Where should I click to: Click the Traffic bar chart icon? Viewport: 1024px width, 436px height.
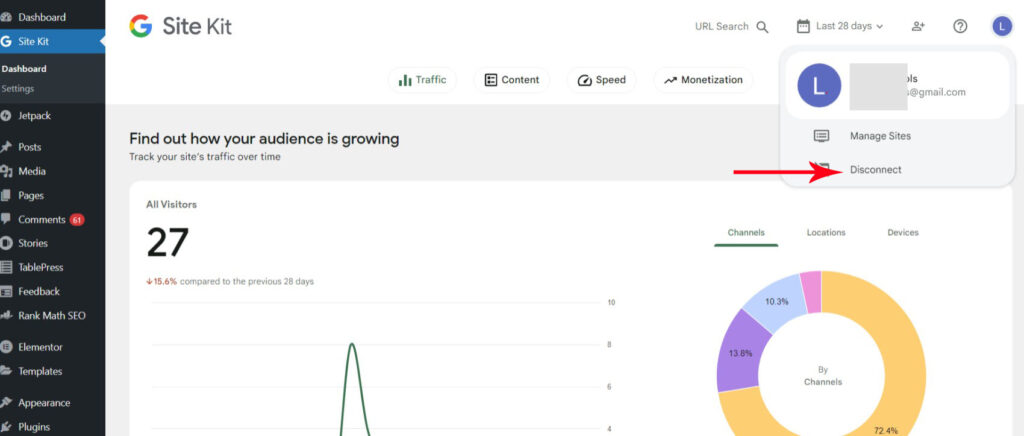click(x=405, y=80)
